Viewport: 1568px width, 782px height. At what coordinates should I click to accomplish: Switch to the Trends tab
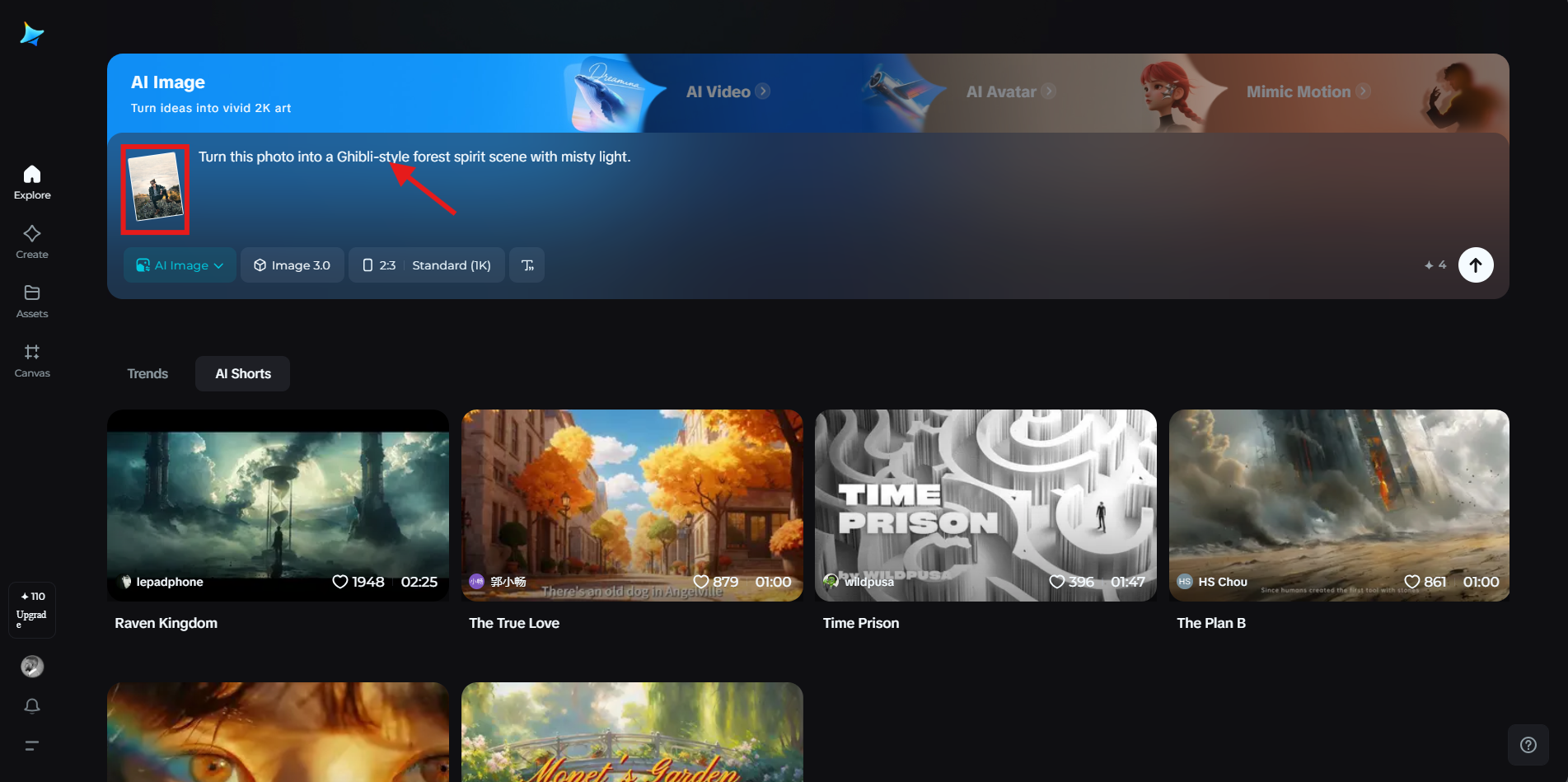tap(147, 374)
